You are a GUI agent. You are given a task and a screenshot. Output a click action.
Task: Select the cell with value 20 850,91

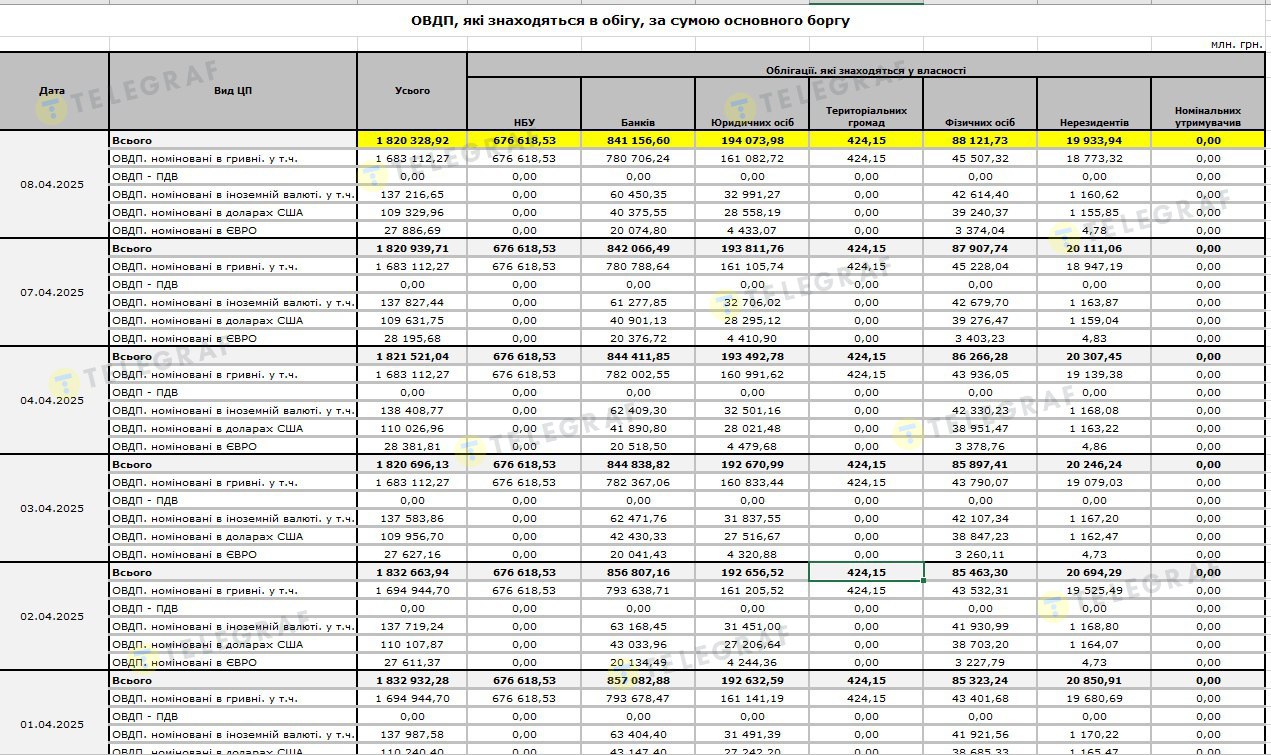pos(1094,680)
